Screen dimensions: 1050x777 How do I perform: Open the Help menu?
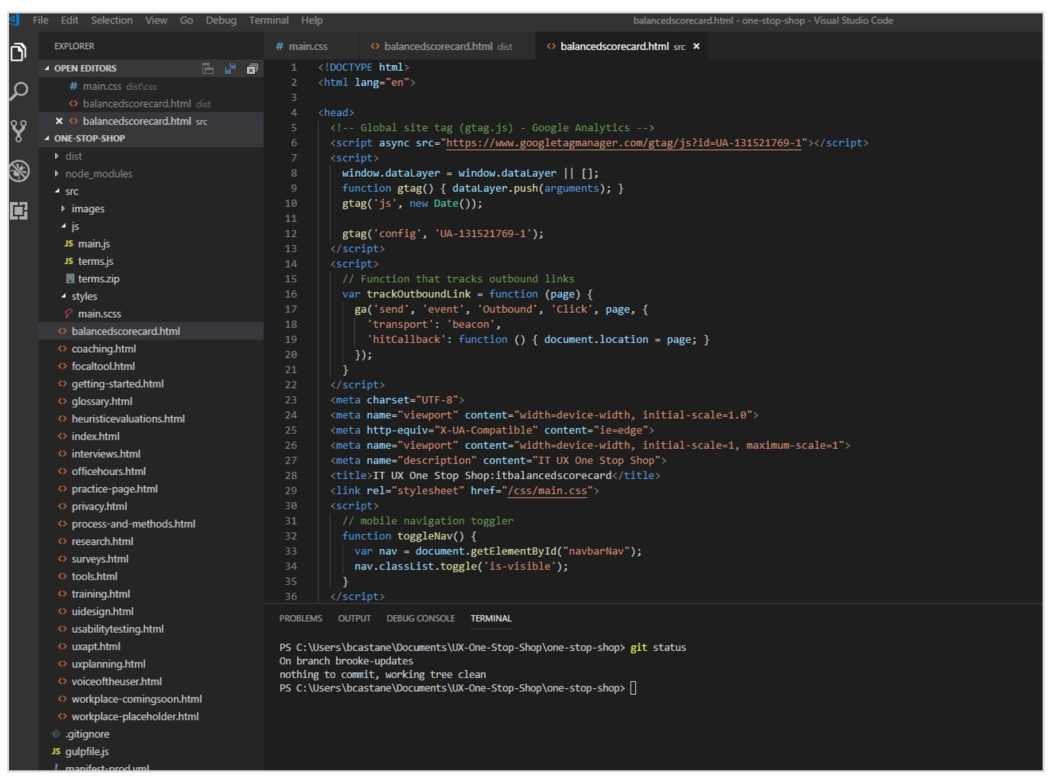pyautogui.click(x=312, y=20)
